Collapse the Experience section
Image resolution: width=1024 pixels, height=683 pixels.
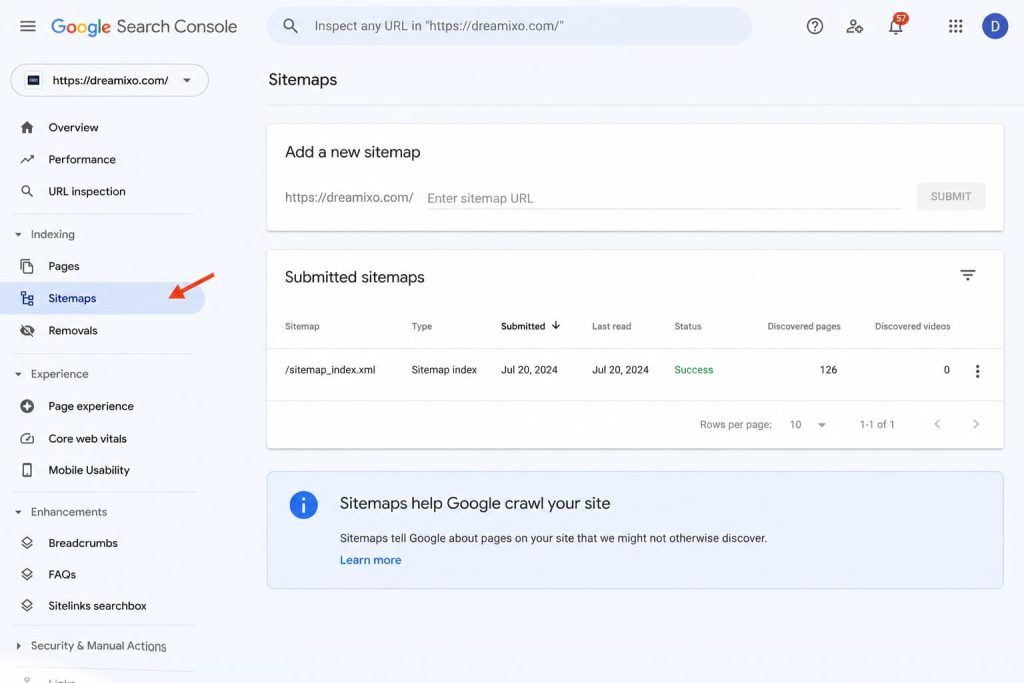click(x=18, y=374)
